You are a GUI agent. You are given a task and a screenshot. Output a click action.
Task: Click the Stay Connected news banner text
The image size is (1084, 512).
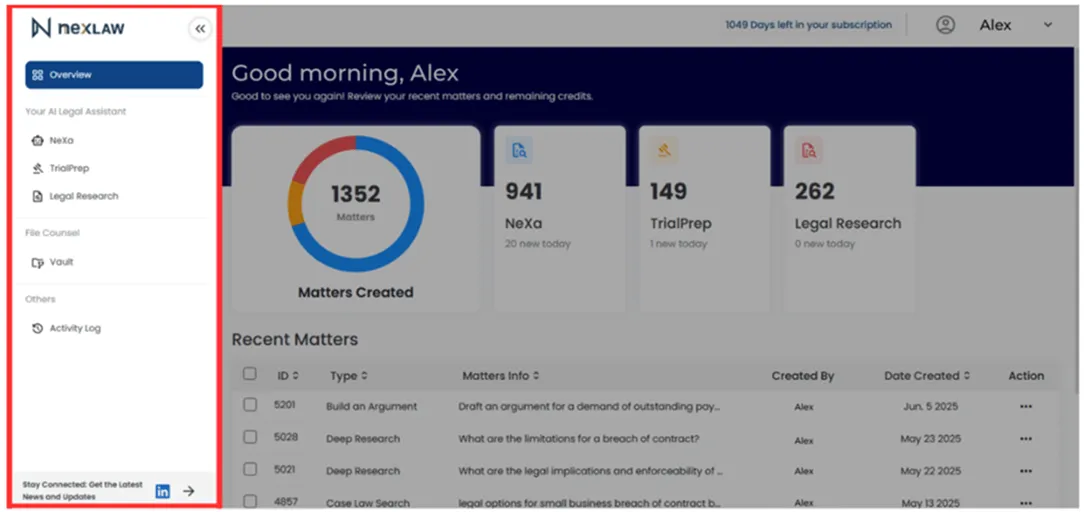[83, 491]
